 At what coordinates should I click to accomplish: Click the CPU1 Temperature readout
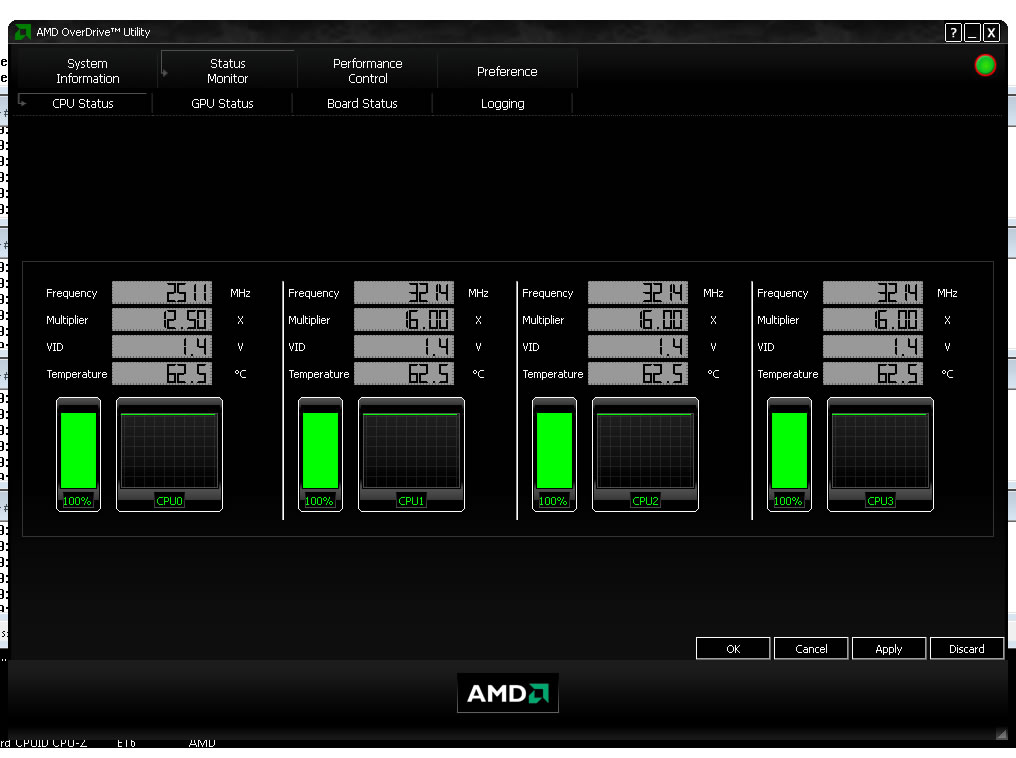(x=404, y=374)
